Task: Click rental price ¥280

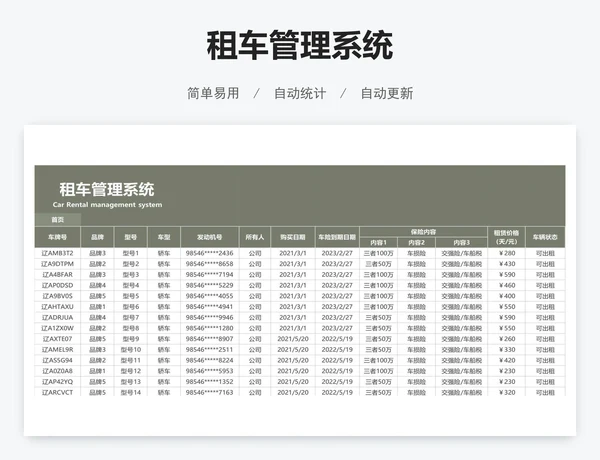Action: point(507,253)
